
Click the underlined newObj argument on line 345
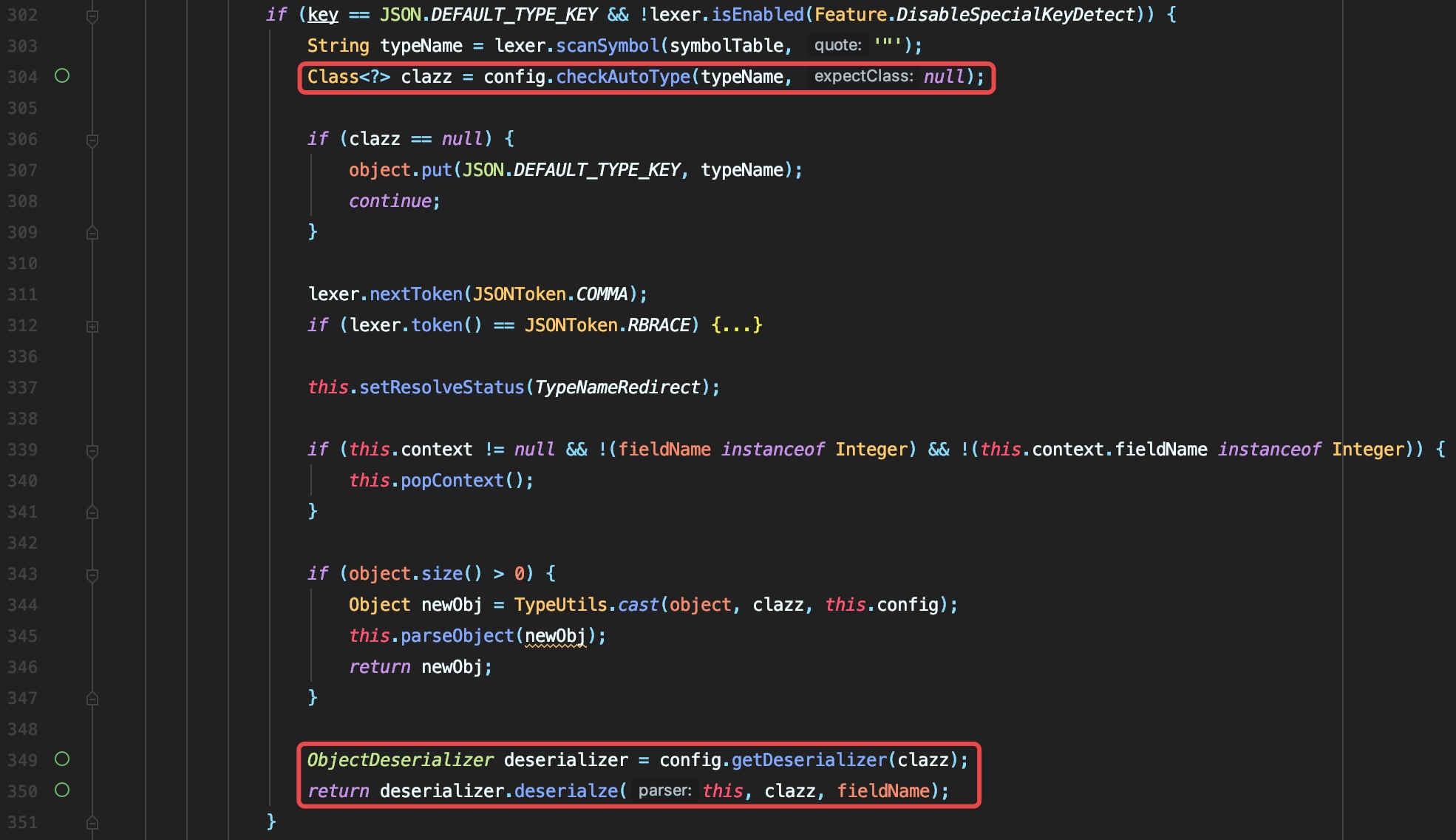coord(556,636)
